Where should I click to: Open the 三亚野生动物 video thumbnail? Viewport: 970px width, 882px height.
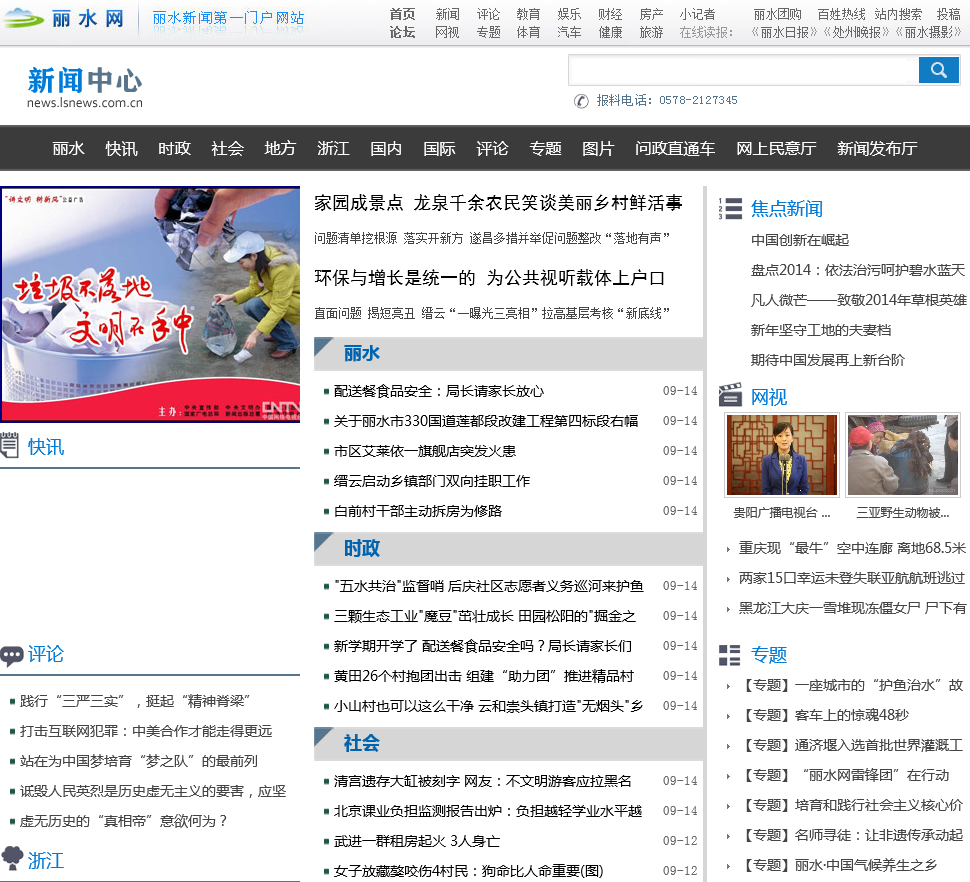[x=903, y=455]
